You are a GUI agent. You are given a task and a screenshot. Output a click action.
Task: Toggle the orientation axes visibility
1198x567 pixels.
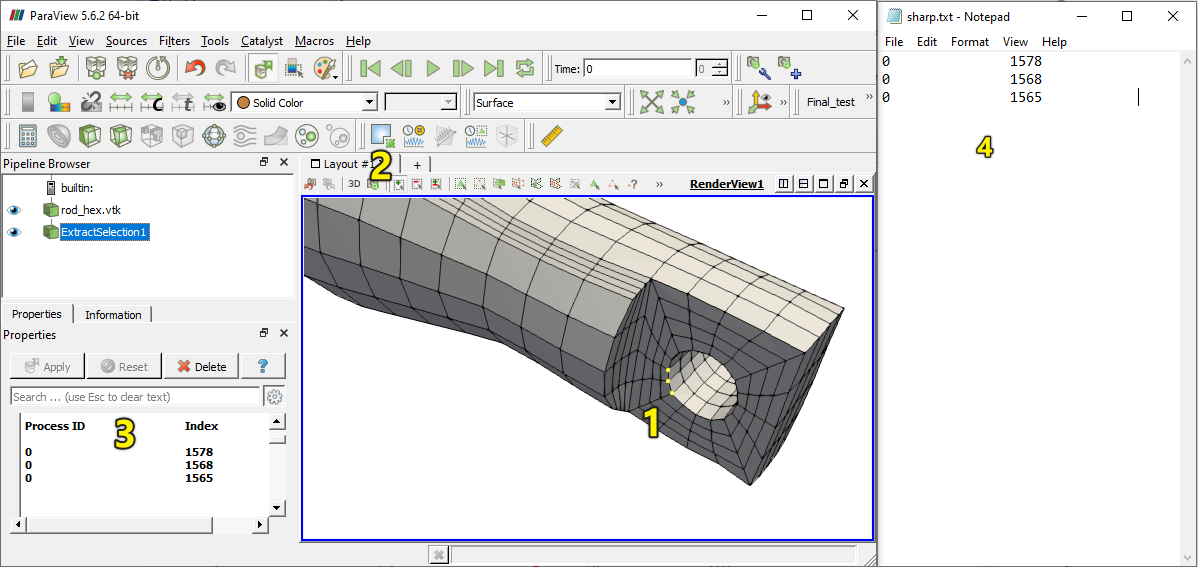tap(760, 102)
